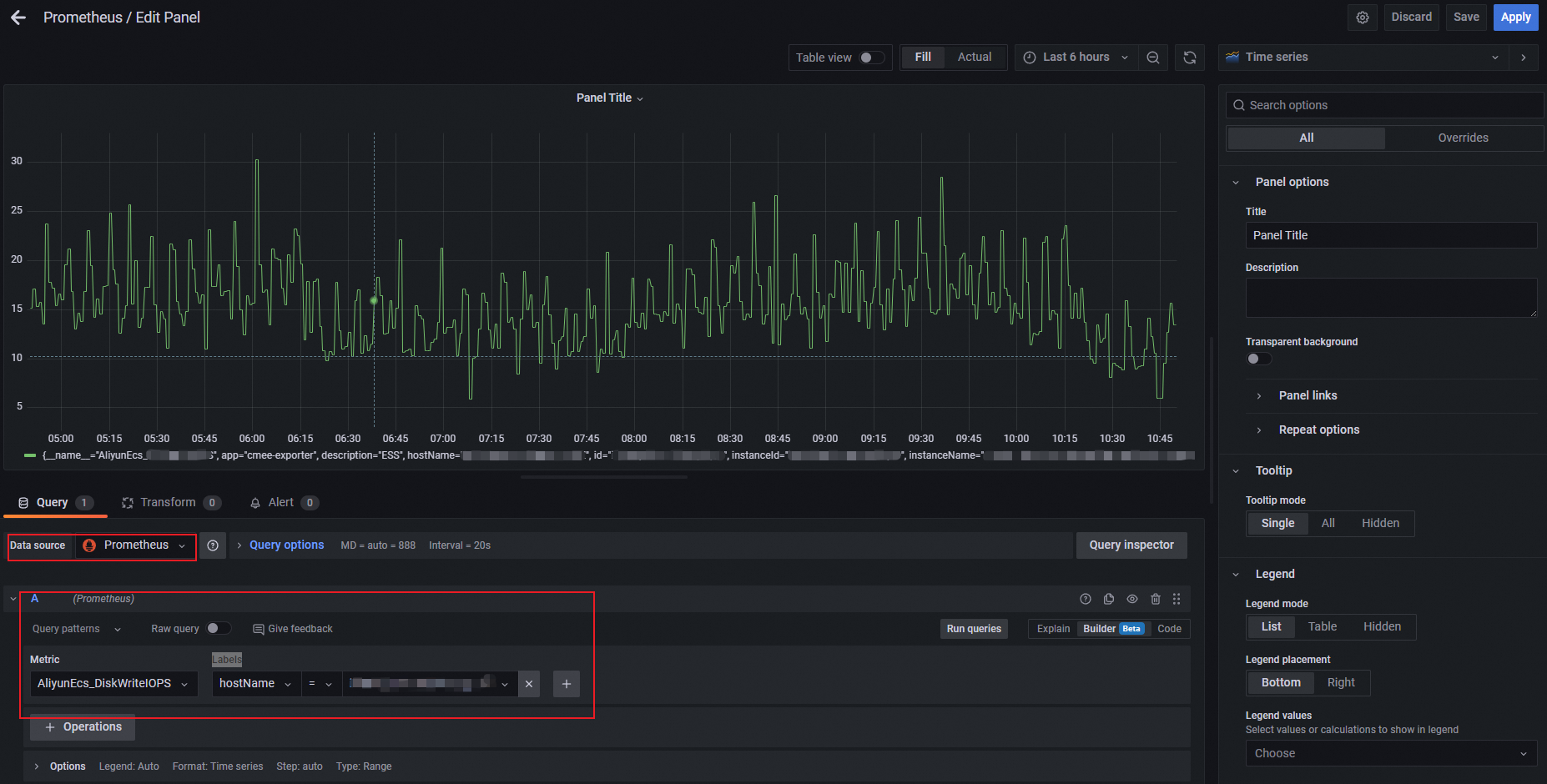Toggle the Table view switch
The width and height of the screenshot is (1547, 784).
click(x=872, y=58)
